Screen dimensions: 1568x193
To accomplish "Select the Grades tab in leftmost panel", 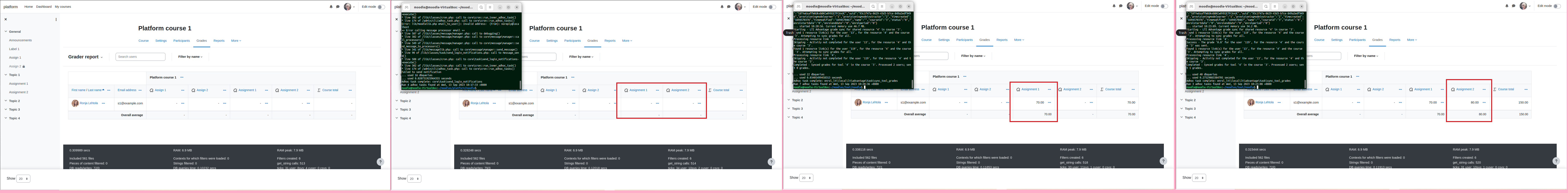I will [201, 41].
